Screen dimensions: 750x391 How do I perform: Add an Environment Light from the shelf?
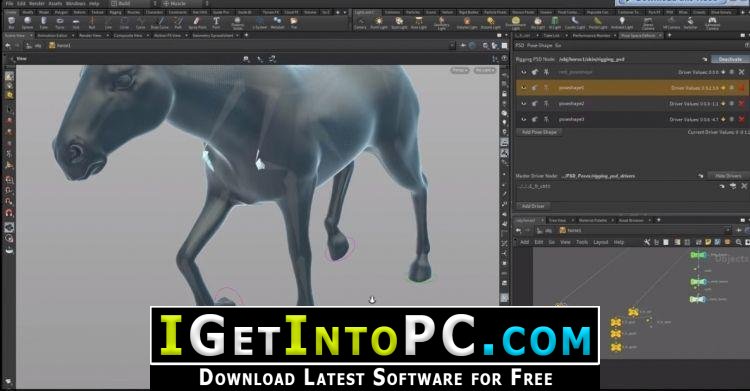[516, 23]
